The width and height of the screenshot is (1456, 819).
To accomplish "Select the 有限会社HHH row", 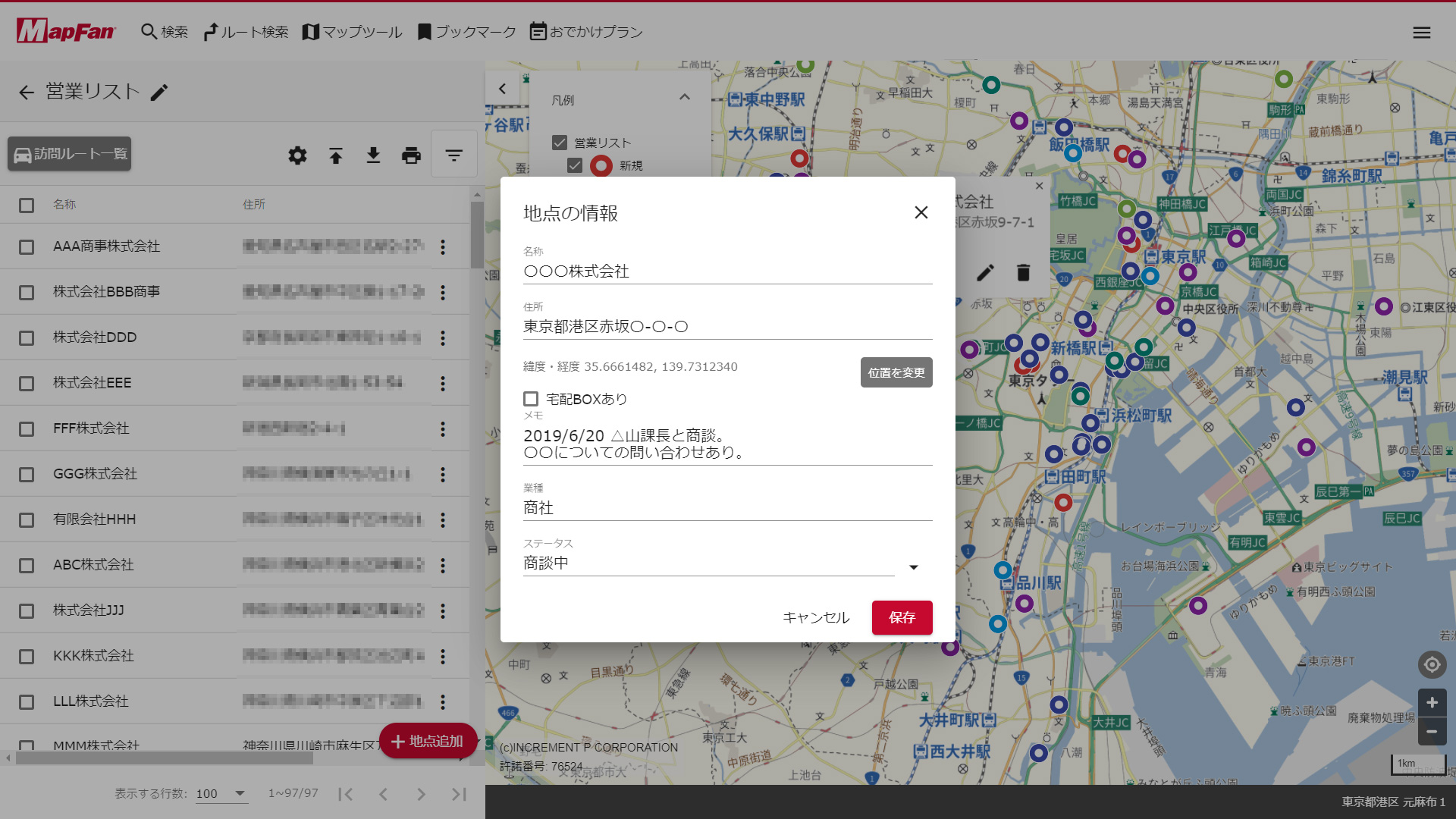I will click(x=235, y=519).
